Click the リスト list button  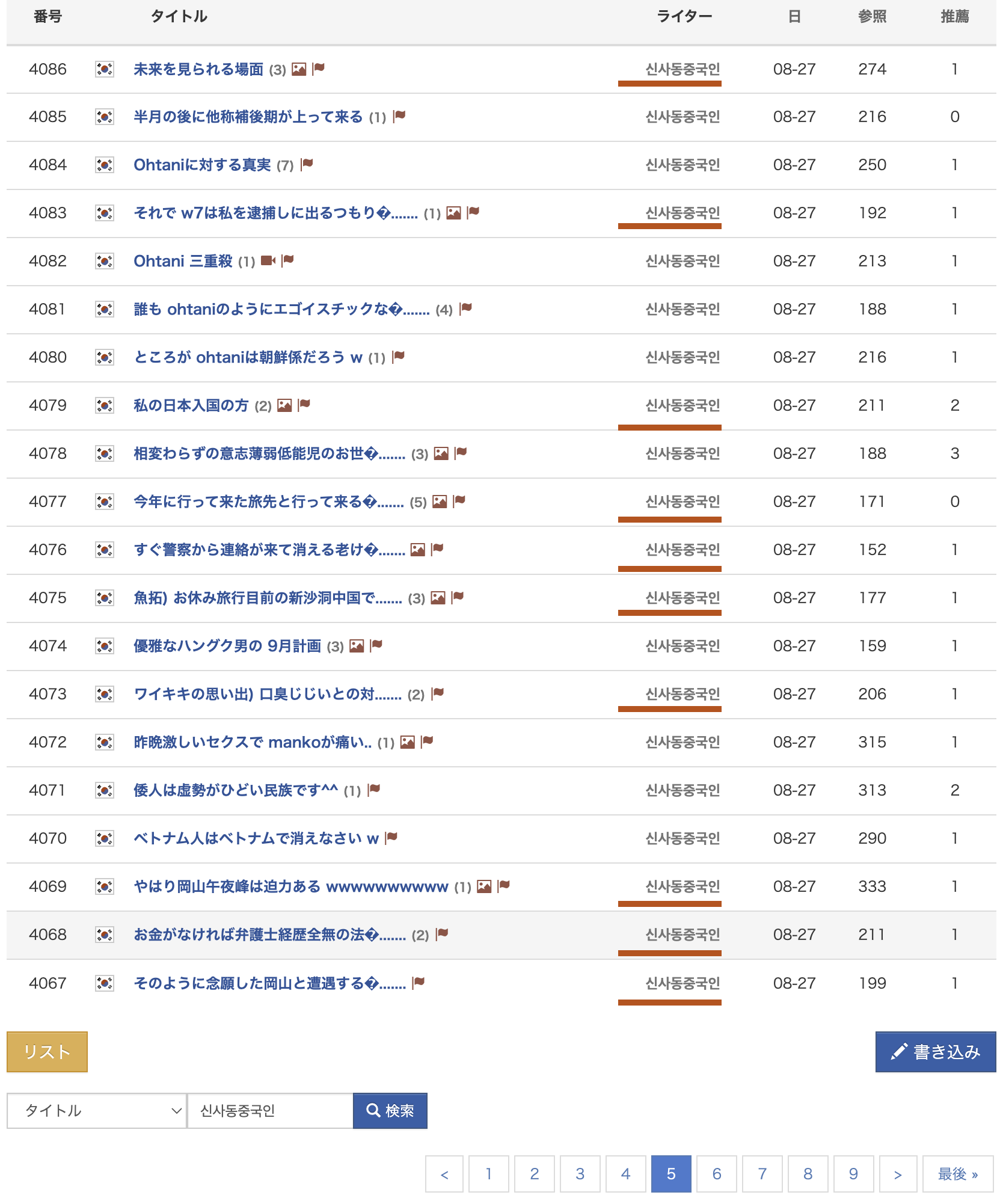(47, 1052)
